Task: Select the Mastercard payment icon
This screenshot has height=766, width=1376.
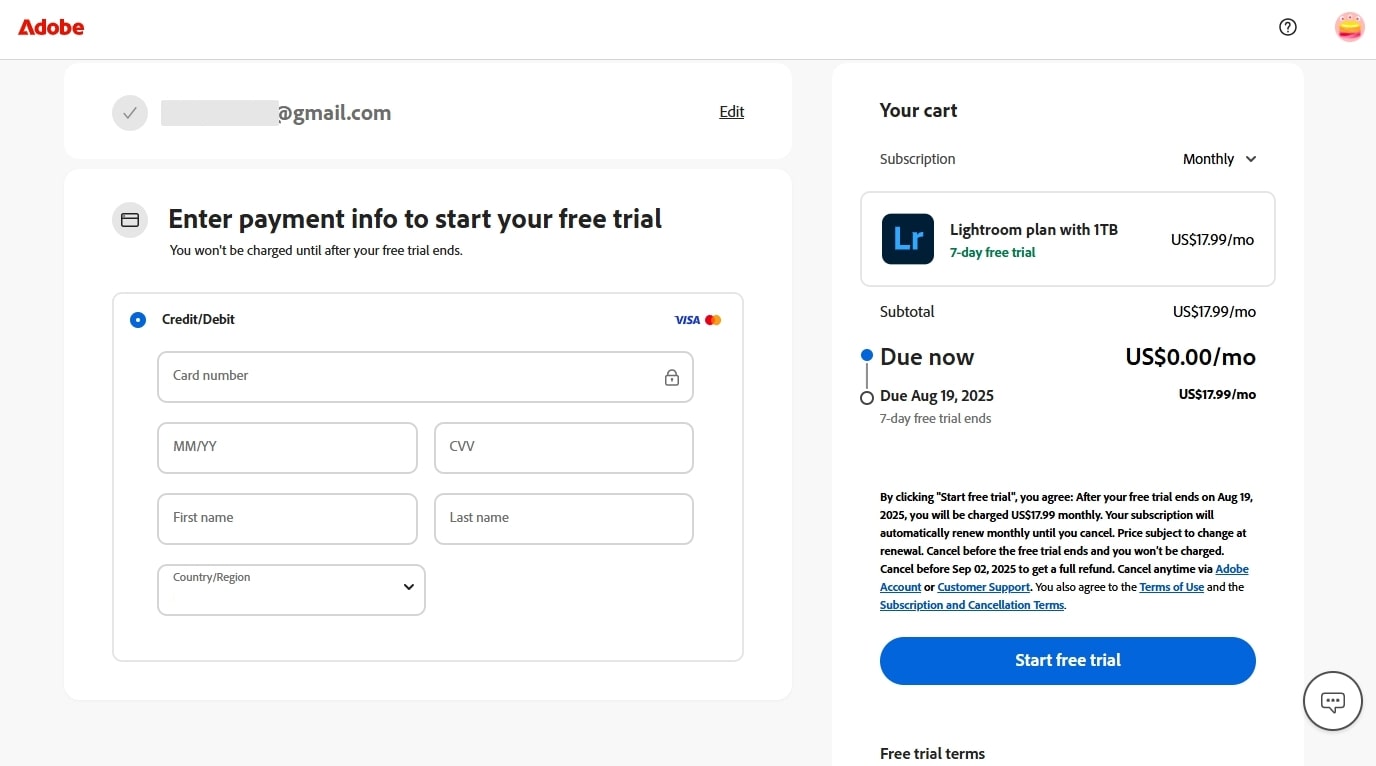Action: click(713, 319)
